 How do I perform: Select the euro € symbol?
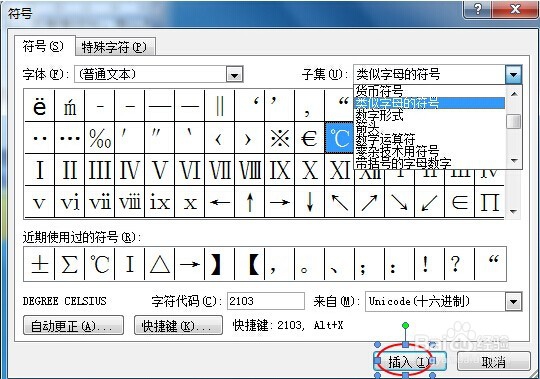coord(310,138)
